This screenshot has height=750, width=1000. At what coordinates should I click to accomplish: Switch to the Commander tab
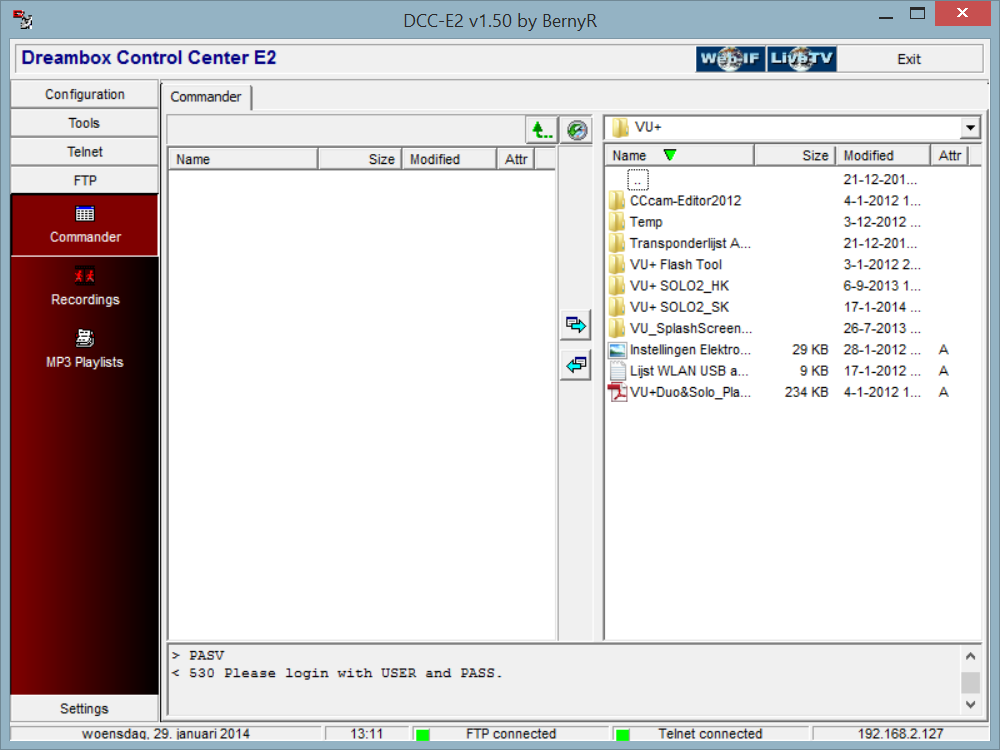point(206,97)
